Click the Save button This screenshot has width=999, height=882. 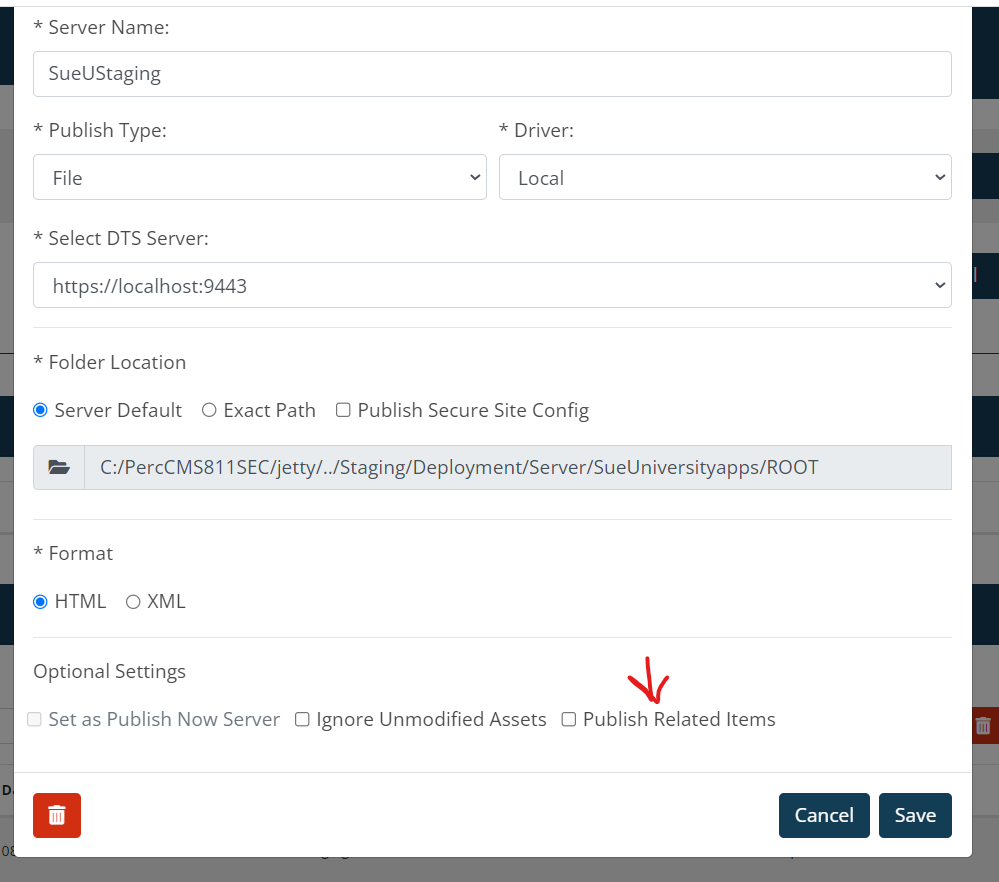coord(915,815)
